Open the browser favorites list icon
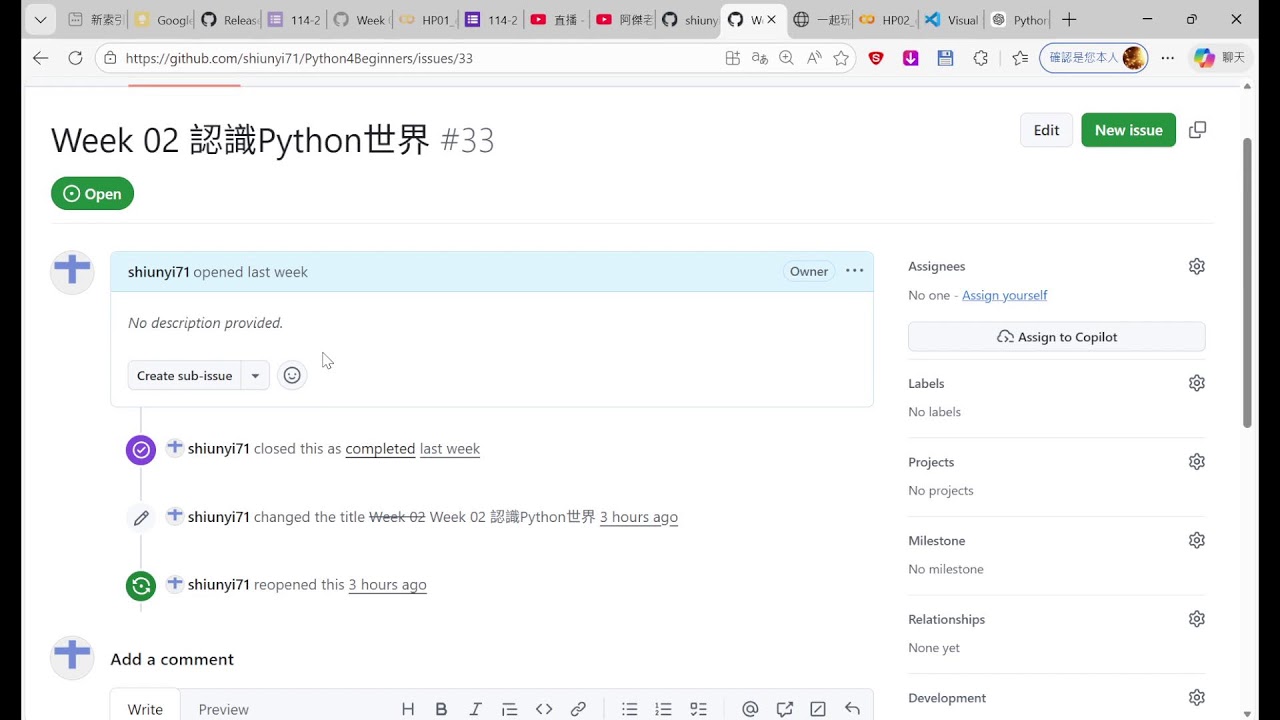Viewport: 1280px width, 720px height. point(1020,58)
